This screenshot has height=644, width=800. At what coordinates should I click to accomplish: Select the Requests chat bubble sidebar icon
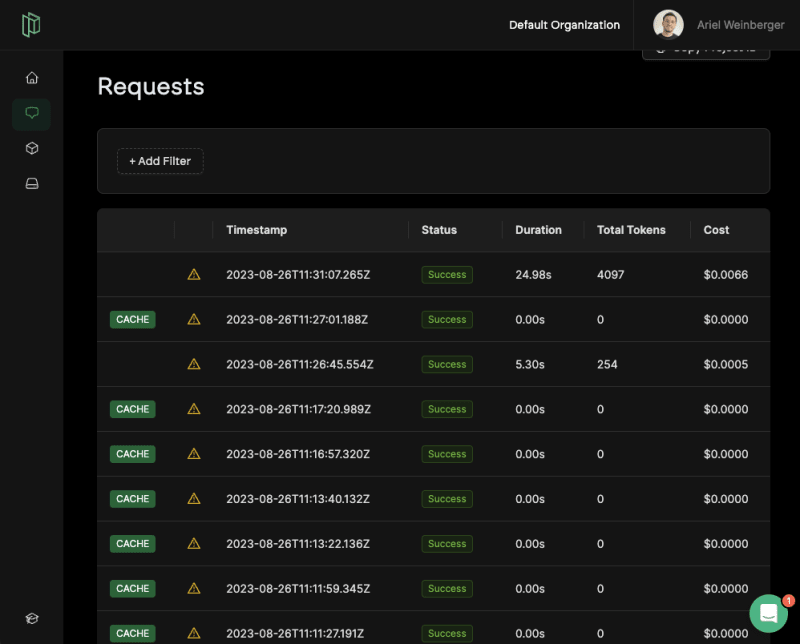point(32,113)
